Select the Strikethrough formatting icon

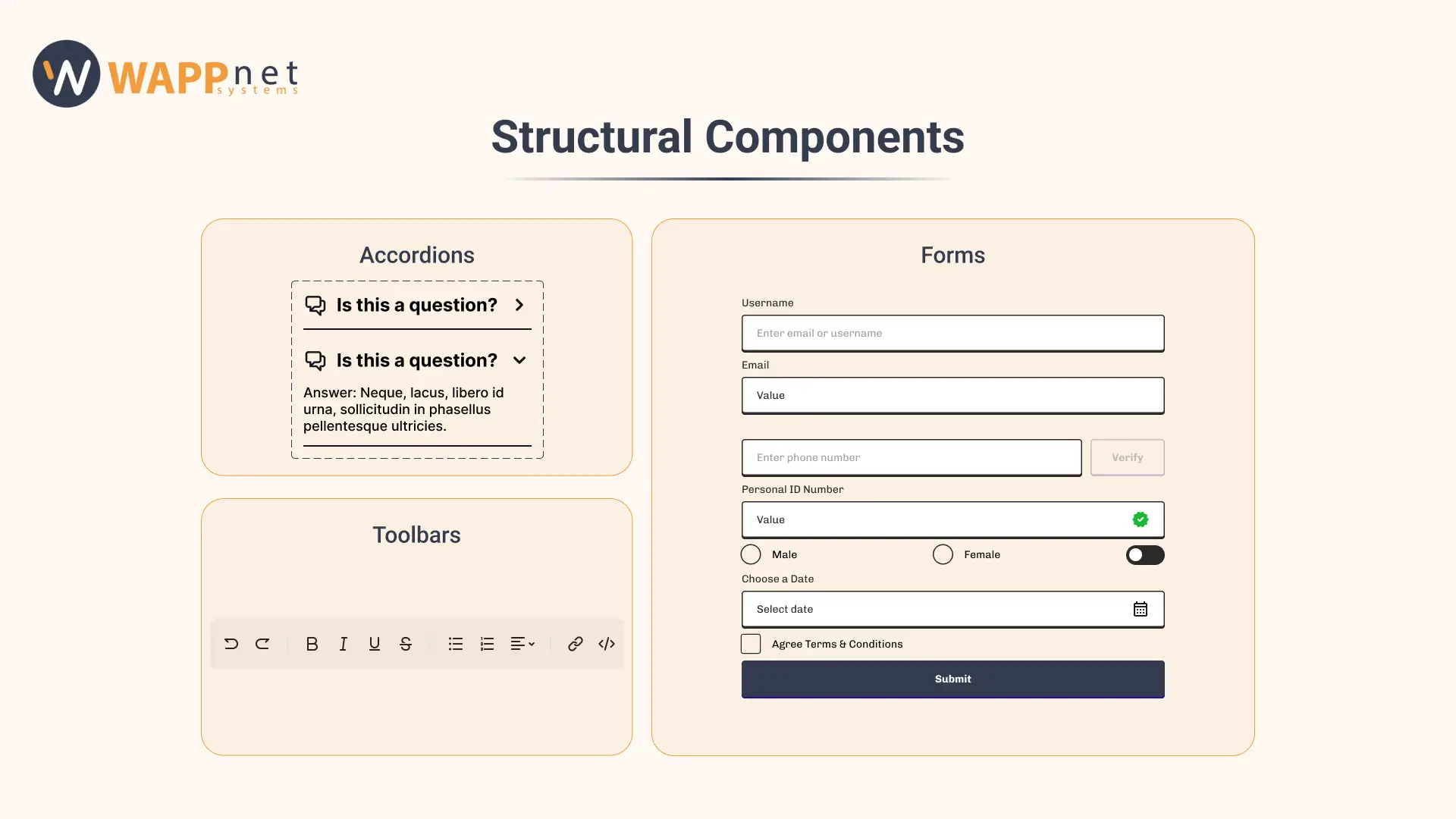(405, 644)
